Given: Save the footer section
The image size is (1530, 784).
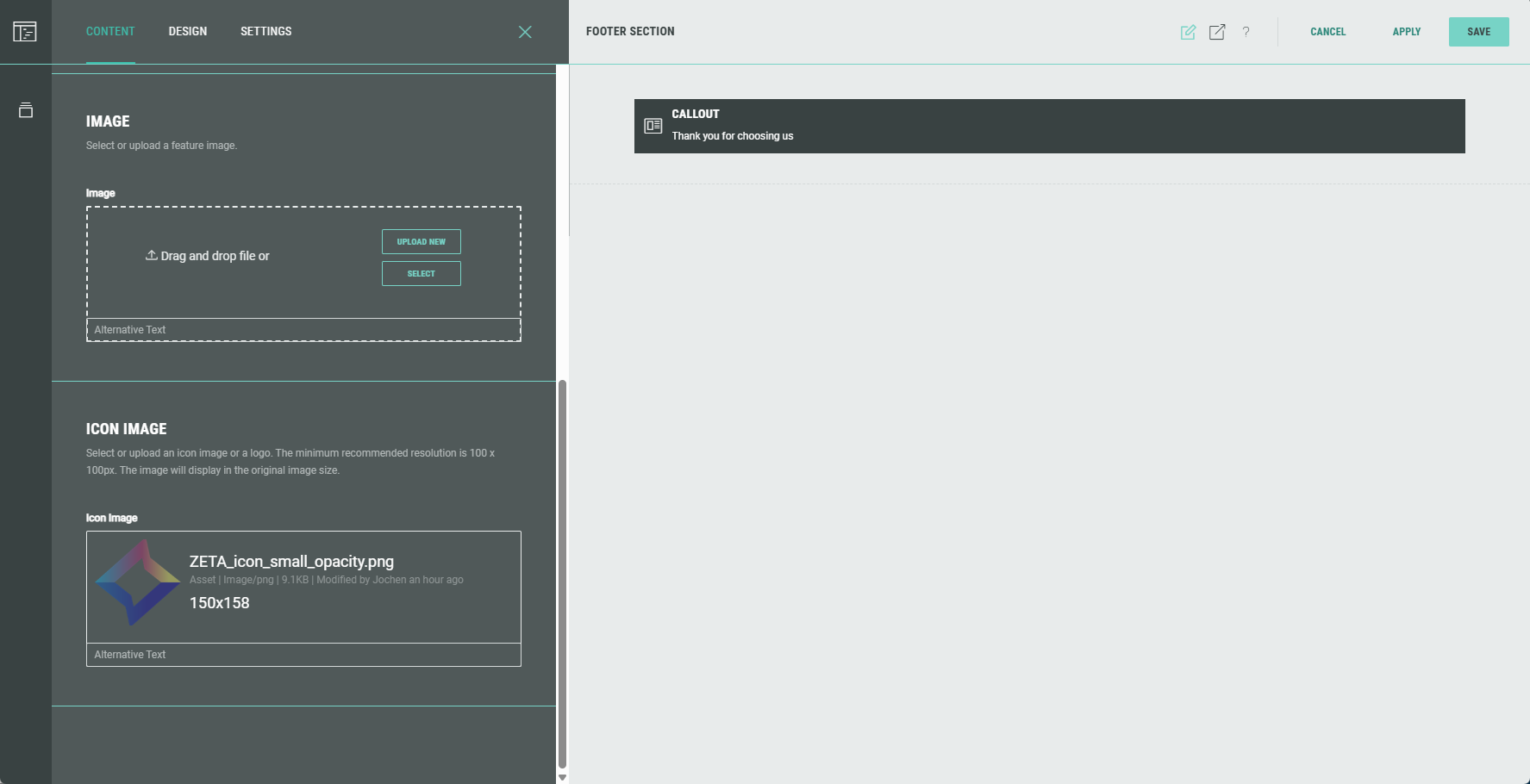Looking at the screenshot, I should [x=1478, y=32].
